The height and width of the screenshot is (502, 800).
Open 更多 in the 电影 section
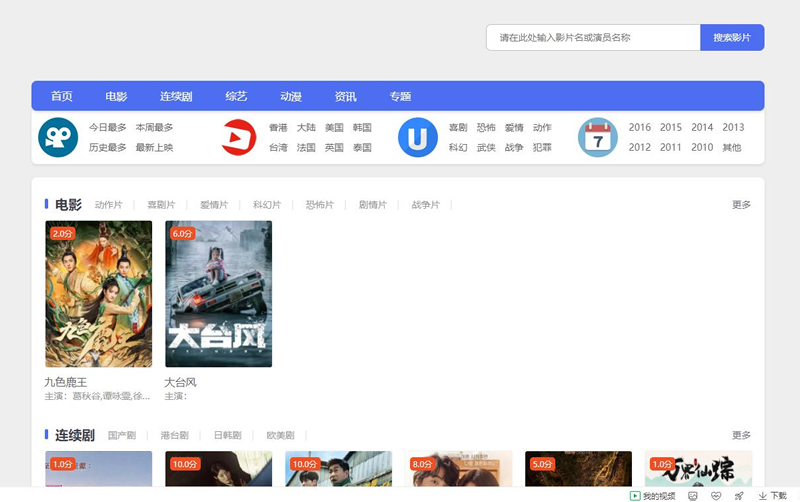pos(741,205)
